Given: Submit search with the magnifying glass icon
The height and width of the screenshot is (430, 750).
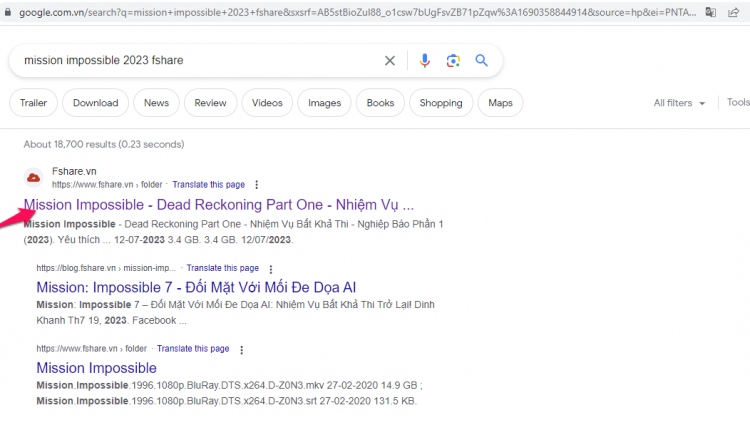Looking at the screenshot, I should click(481, 60).
